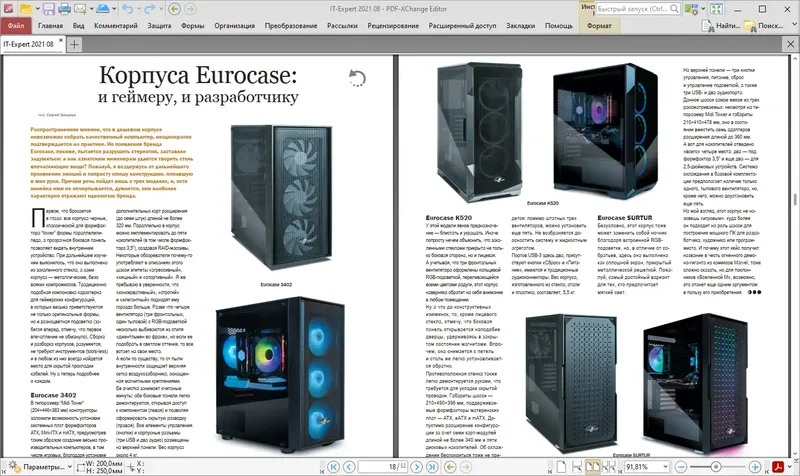Collapse the ribbon with the chevron
Image resolution: width=800 pixels, height=476 pixels.
(x=793, y=24)
